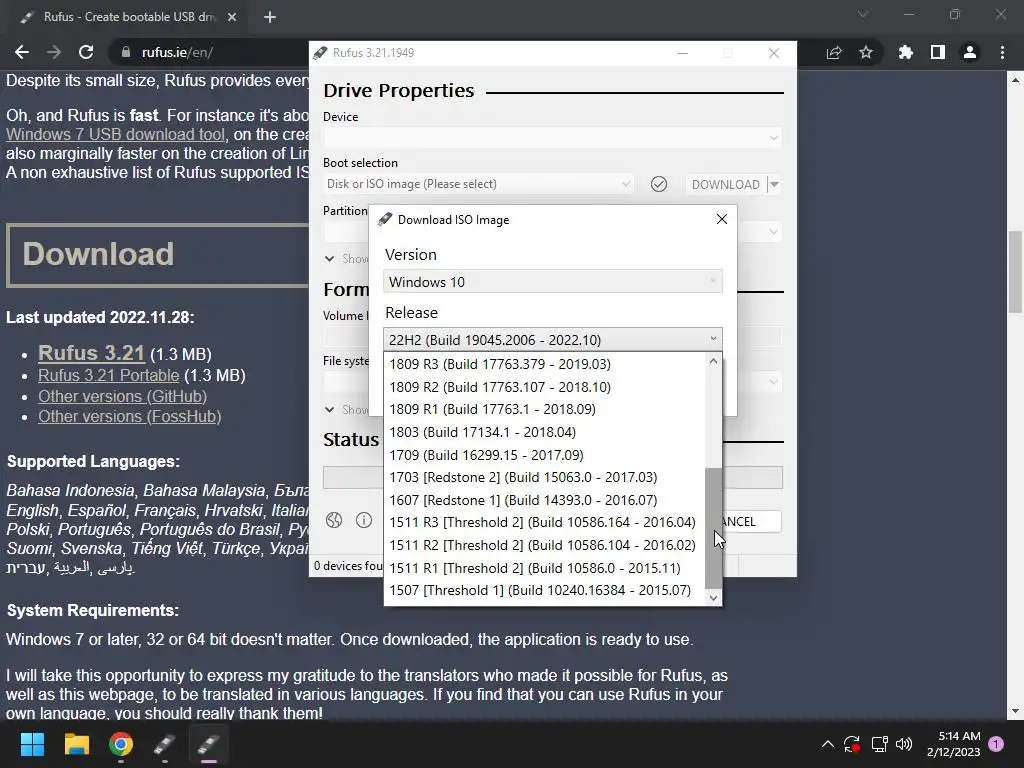This screenshot has height=768, width=1024.
Task: Select release 1511 R1 Threshold 2
Action: coord(544,568)
